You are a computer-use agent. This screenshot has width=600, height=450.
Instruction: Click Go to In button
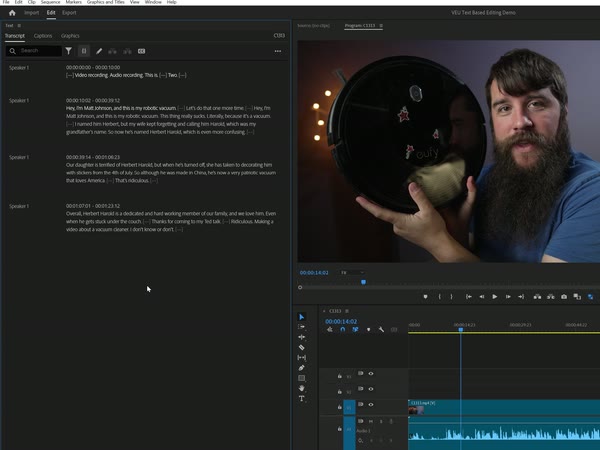tap(469, 297)
